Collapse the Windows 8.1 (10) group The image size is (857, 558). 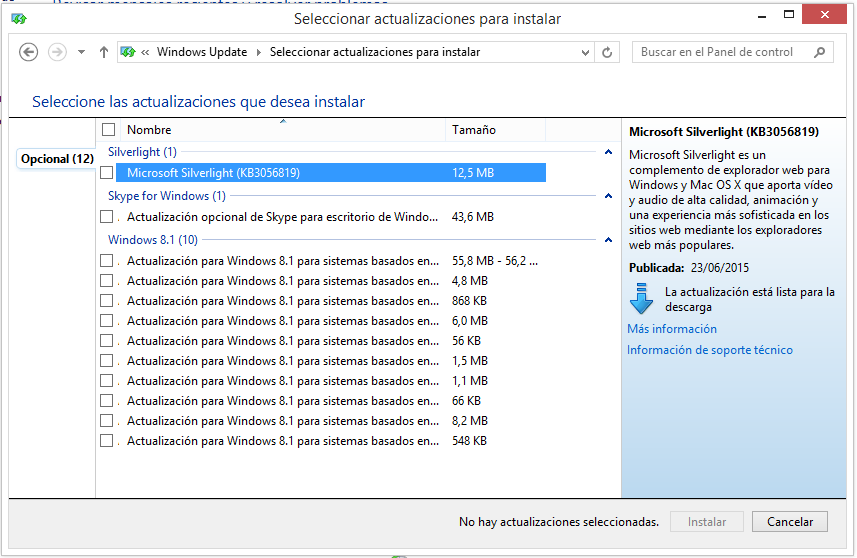pyautogui.click(x=608, y=240)
